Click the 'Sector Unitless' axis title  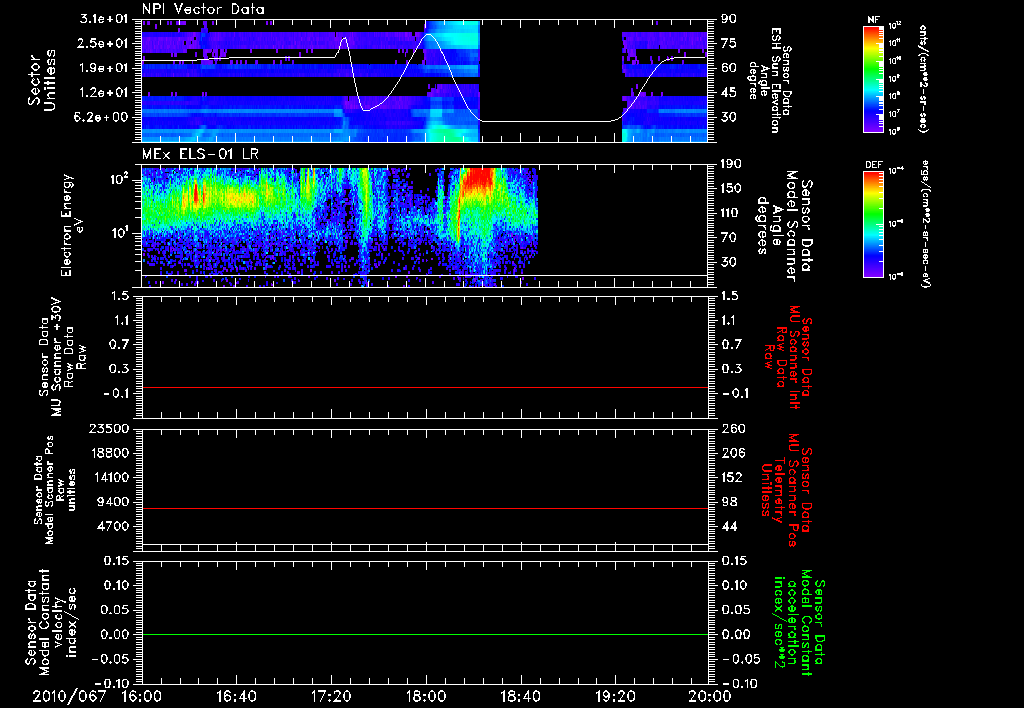(x=41, y=80)
